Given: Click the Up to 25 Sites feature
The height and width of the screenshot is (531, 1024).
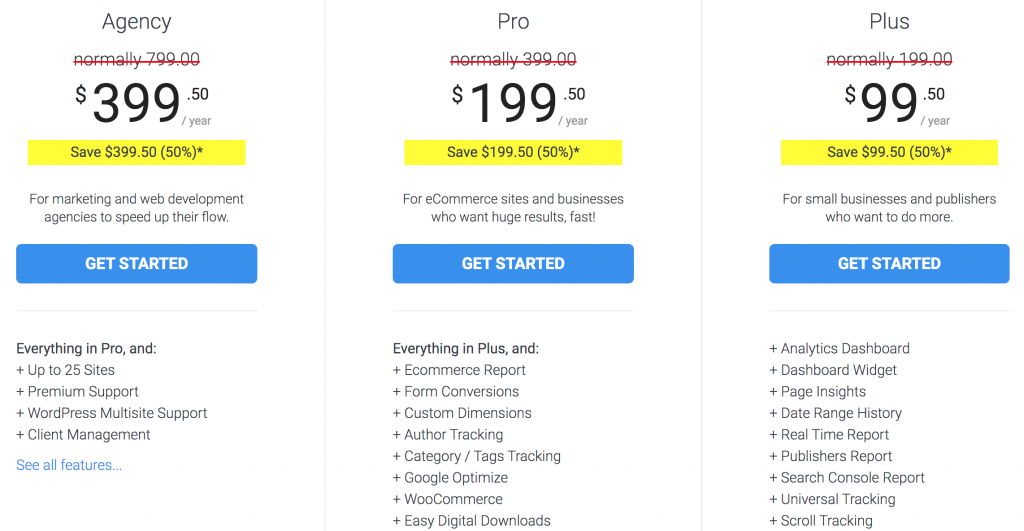Looking at the screenshot, I should click(x=65, y=370).
